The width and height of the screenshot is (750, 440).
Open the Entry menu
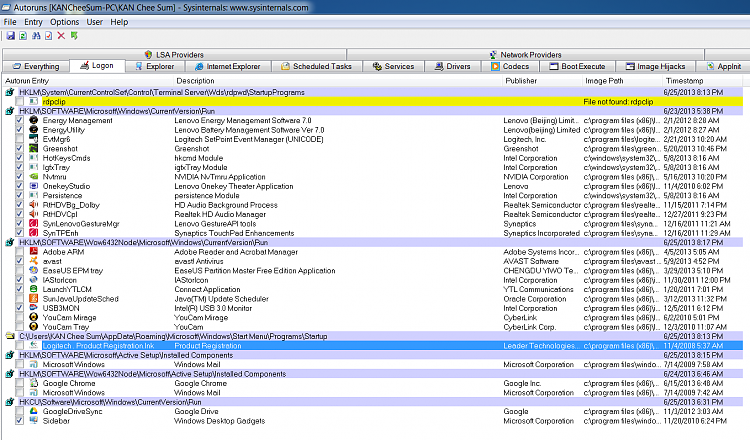pyautogui.click(x=33, y=22)
